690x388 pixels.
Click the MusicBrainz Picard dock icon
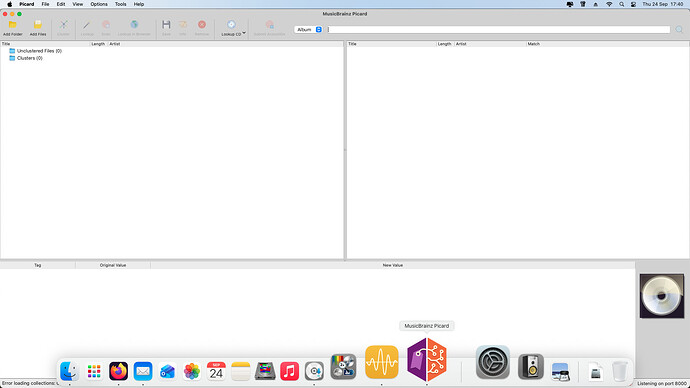tap(427, 359)
